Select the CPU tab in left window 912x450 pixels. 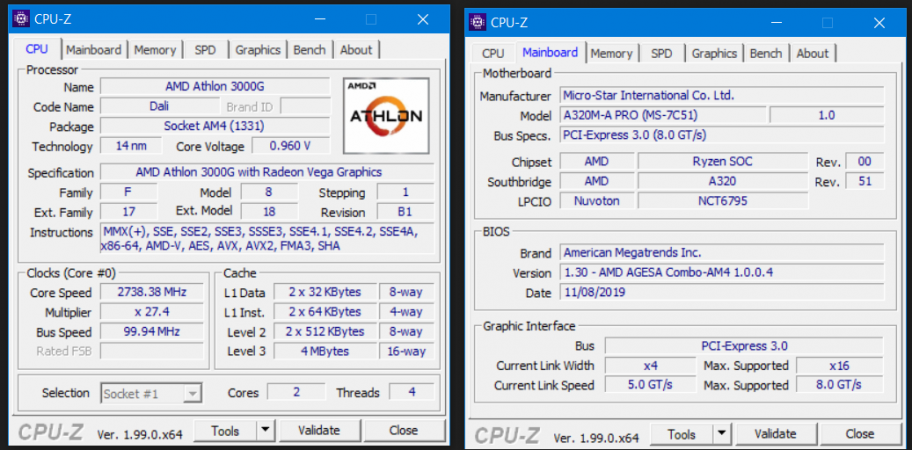(x=37, y=49)
